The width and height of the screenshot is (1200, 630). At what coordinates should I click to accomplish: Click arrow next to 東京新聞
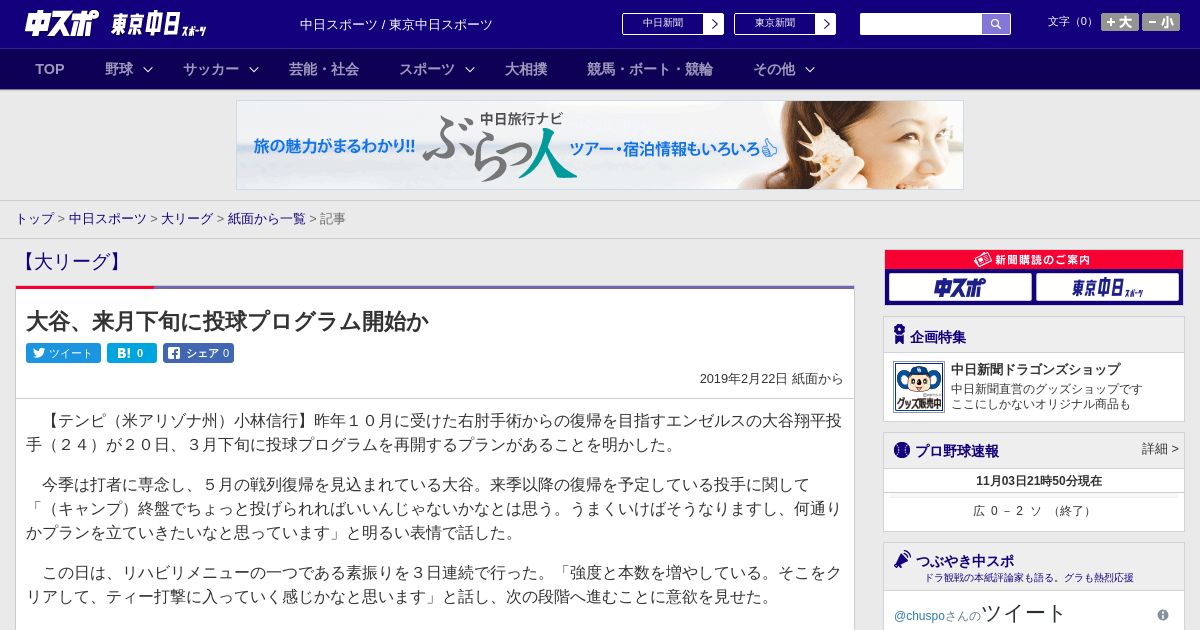pos(826,24)
